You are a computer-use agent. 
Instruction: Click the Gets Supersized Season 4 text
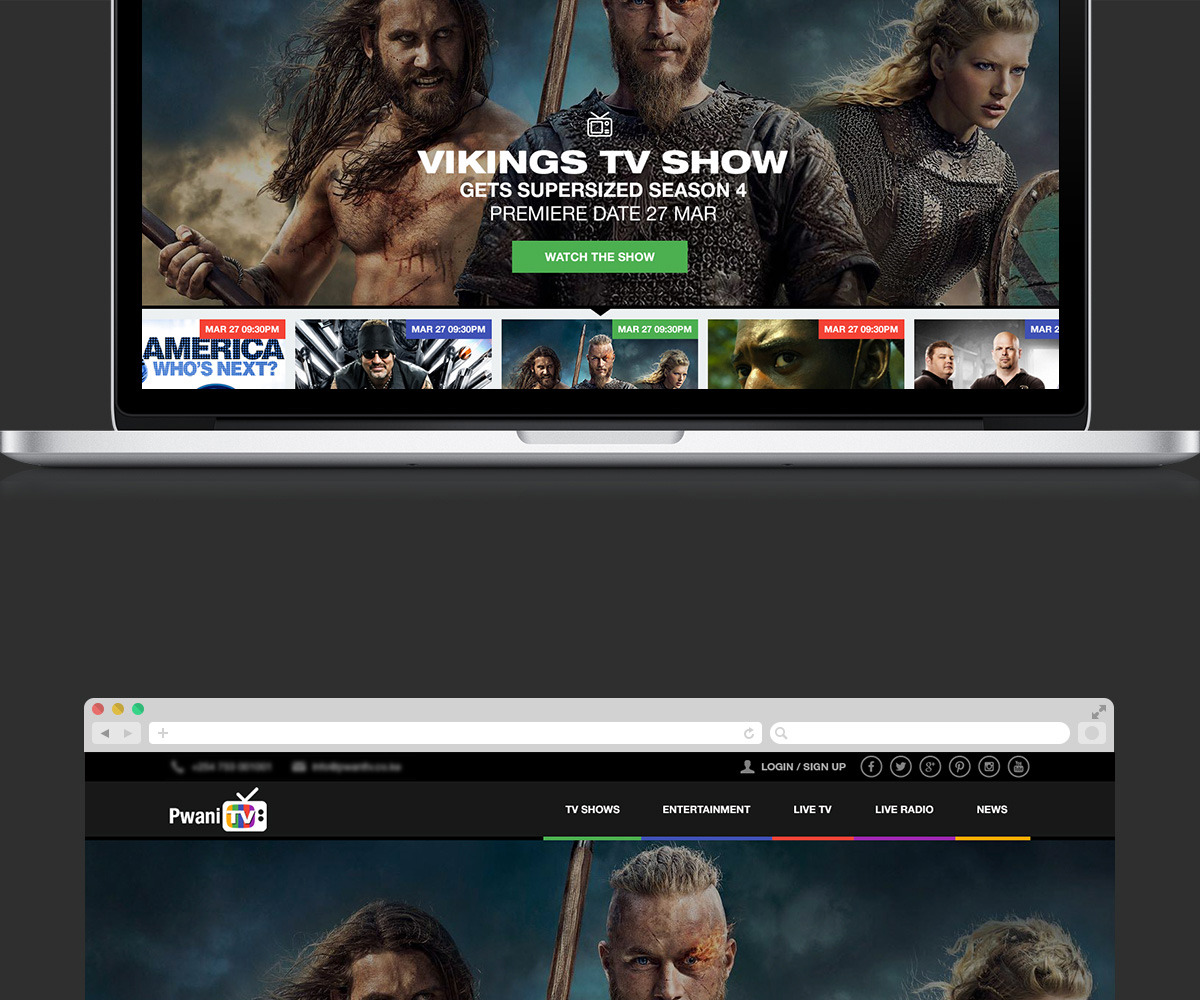pyautogui.click(x=603, y=190)
